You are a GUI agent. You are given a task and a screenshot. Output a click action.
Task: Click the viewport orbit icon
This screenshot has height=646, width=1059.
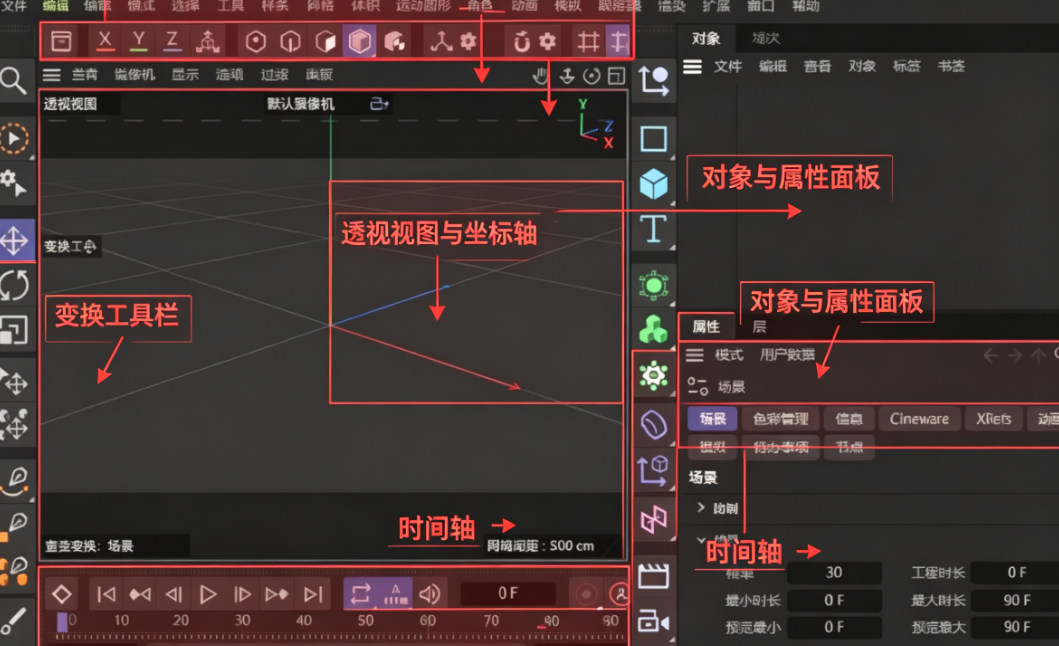592,76
